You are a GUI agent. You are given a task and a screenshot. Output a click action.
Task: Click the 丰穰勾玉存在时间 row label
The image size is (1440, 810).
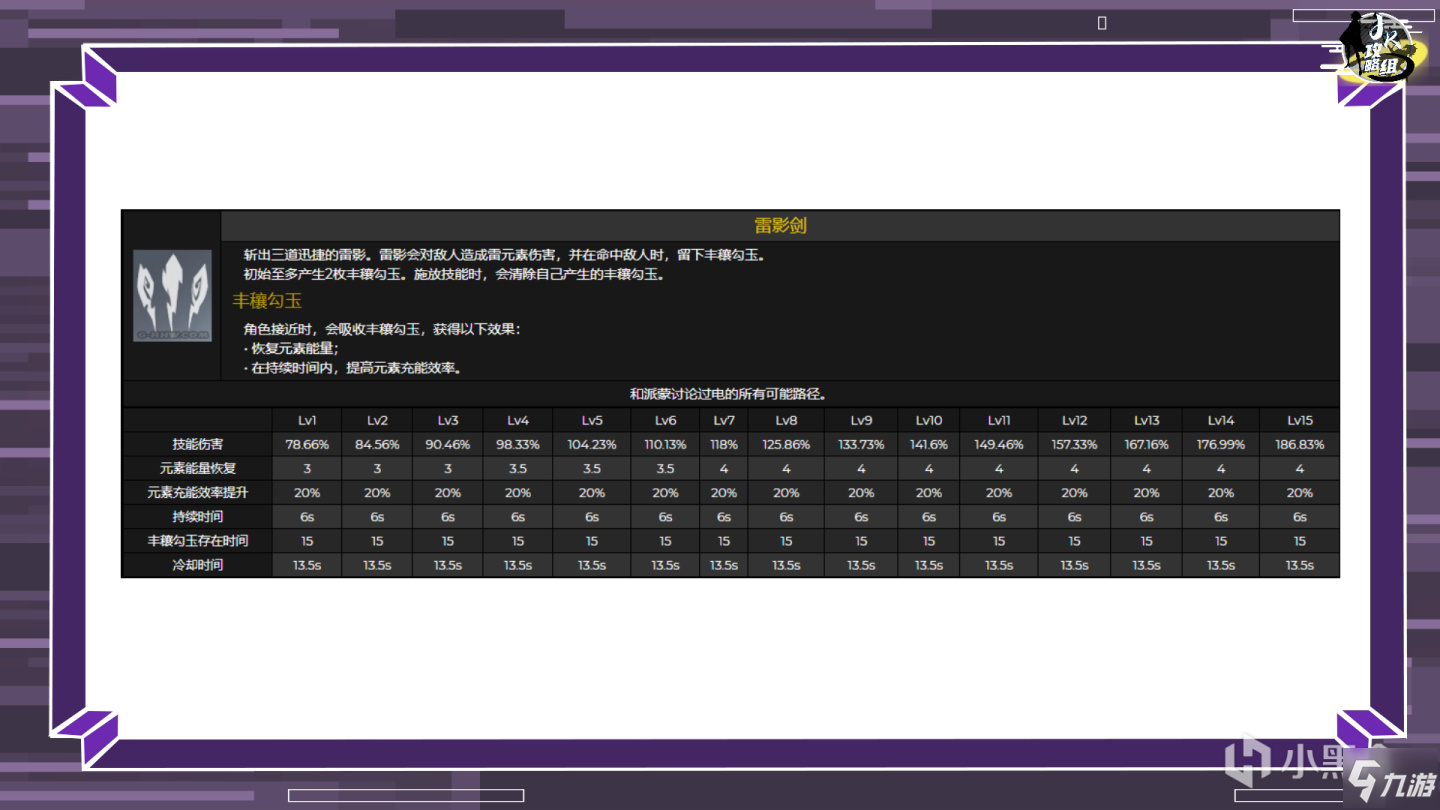coord(197,541)
